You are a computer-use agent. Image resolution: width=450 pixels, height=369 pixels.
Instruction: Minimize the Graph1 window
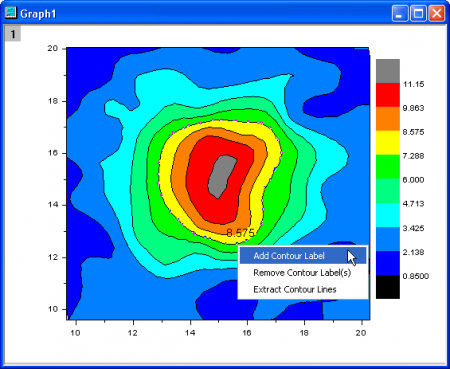(400, 14)
